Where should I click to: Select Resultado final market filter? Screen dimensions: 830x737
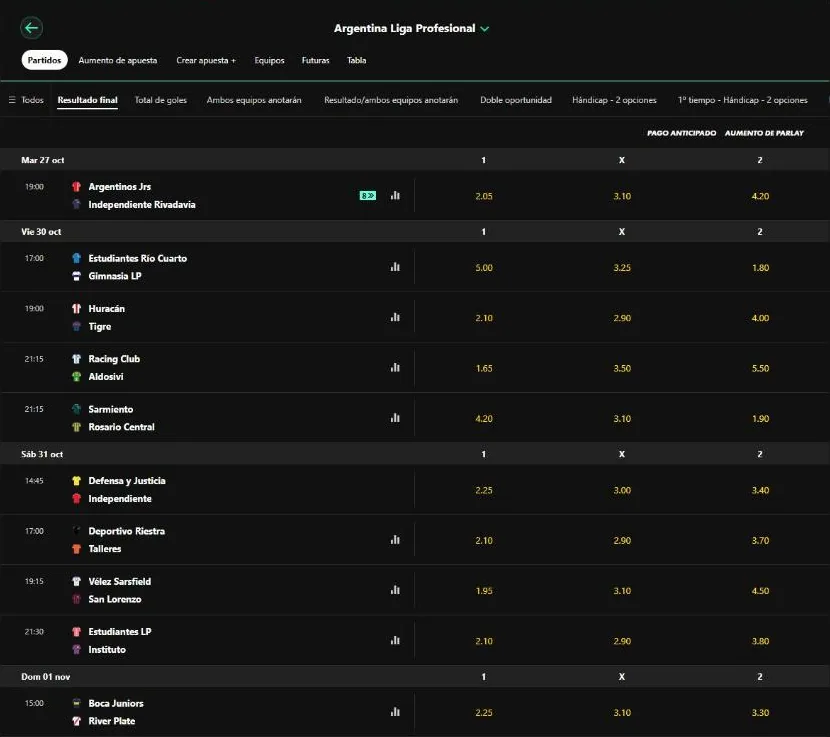87,100
